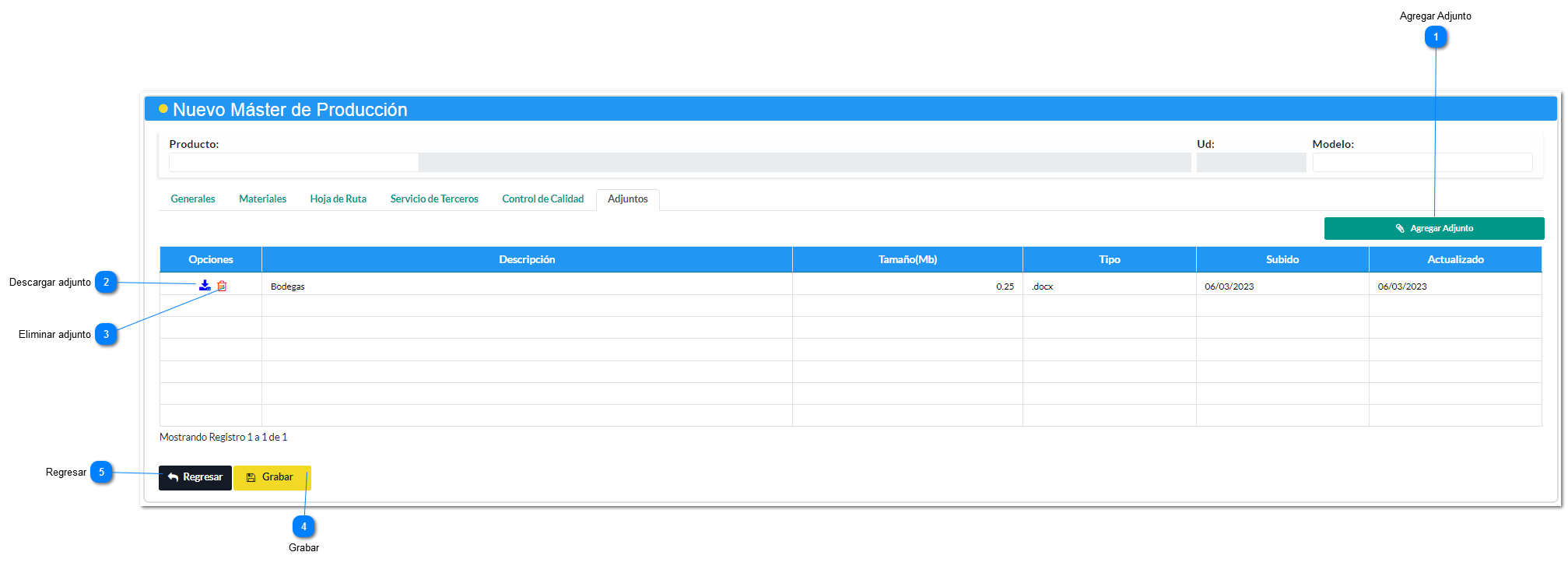Click the Ud field
The width and height of the screenshot is (1568, 566).
(1251, 162)
